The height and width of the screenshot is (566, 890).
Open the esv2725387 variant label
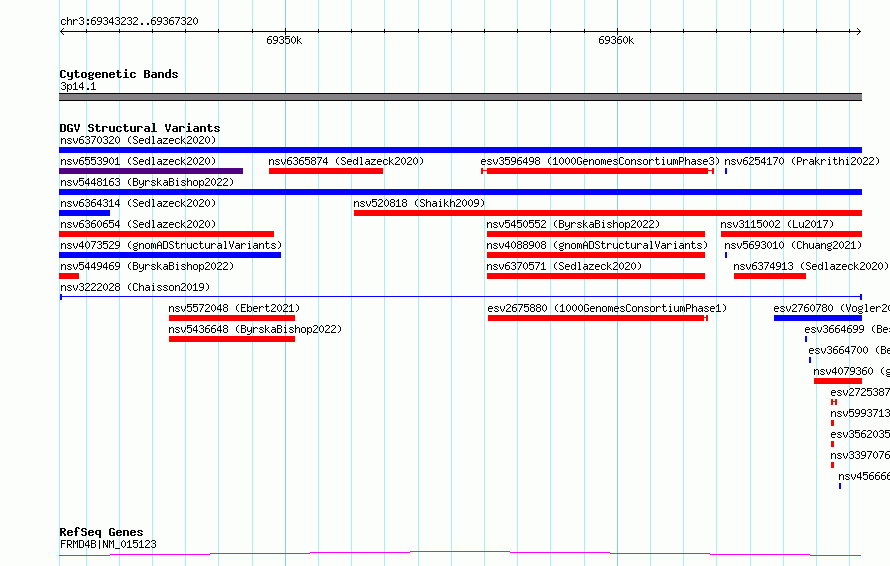coord(859,392)
